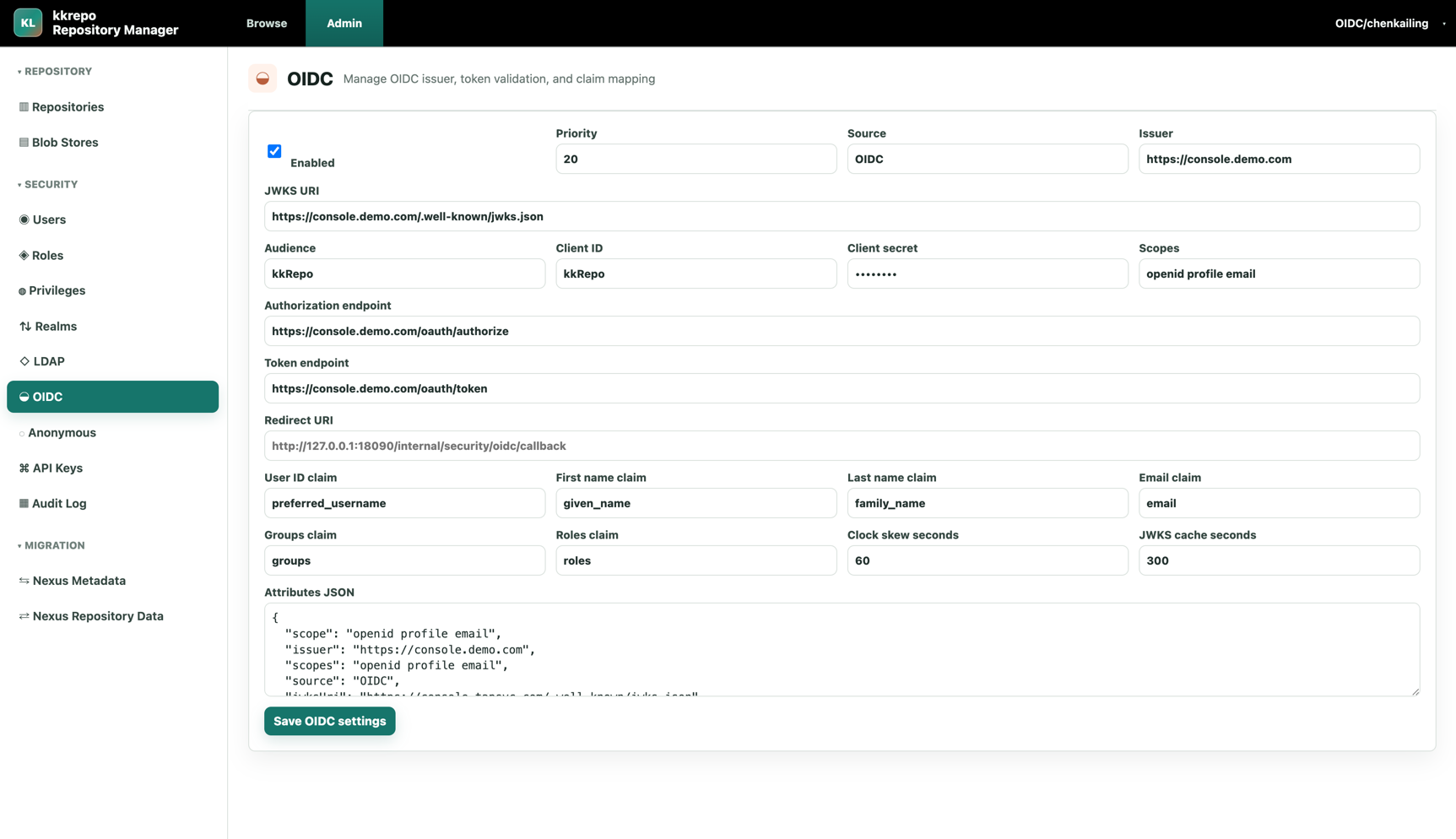The height and width of the screenshot is (839, 1456).
Task: Open Blob Stores in the sidebar
Action: (112, 143)
